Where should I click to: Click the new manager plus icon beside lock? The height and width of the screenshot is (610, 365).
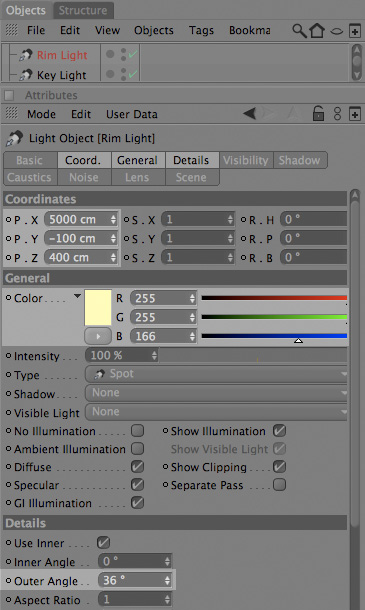click(354, 114)
